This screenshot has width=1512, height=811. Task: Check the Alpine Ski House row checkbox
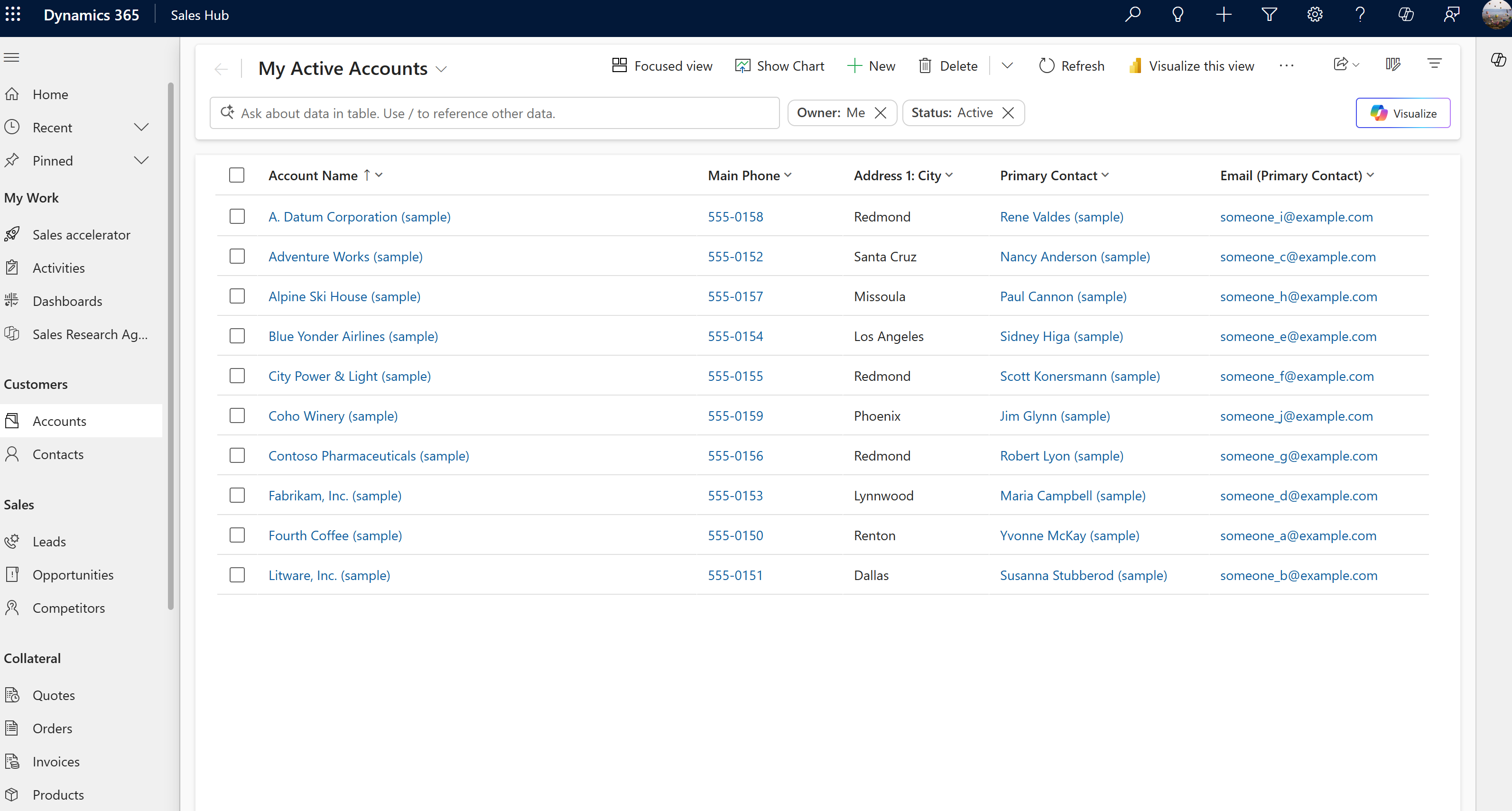point(237,296)
